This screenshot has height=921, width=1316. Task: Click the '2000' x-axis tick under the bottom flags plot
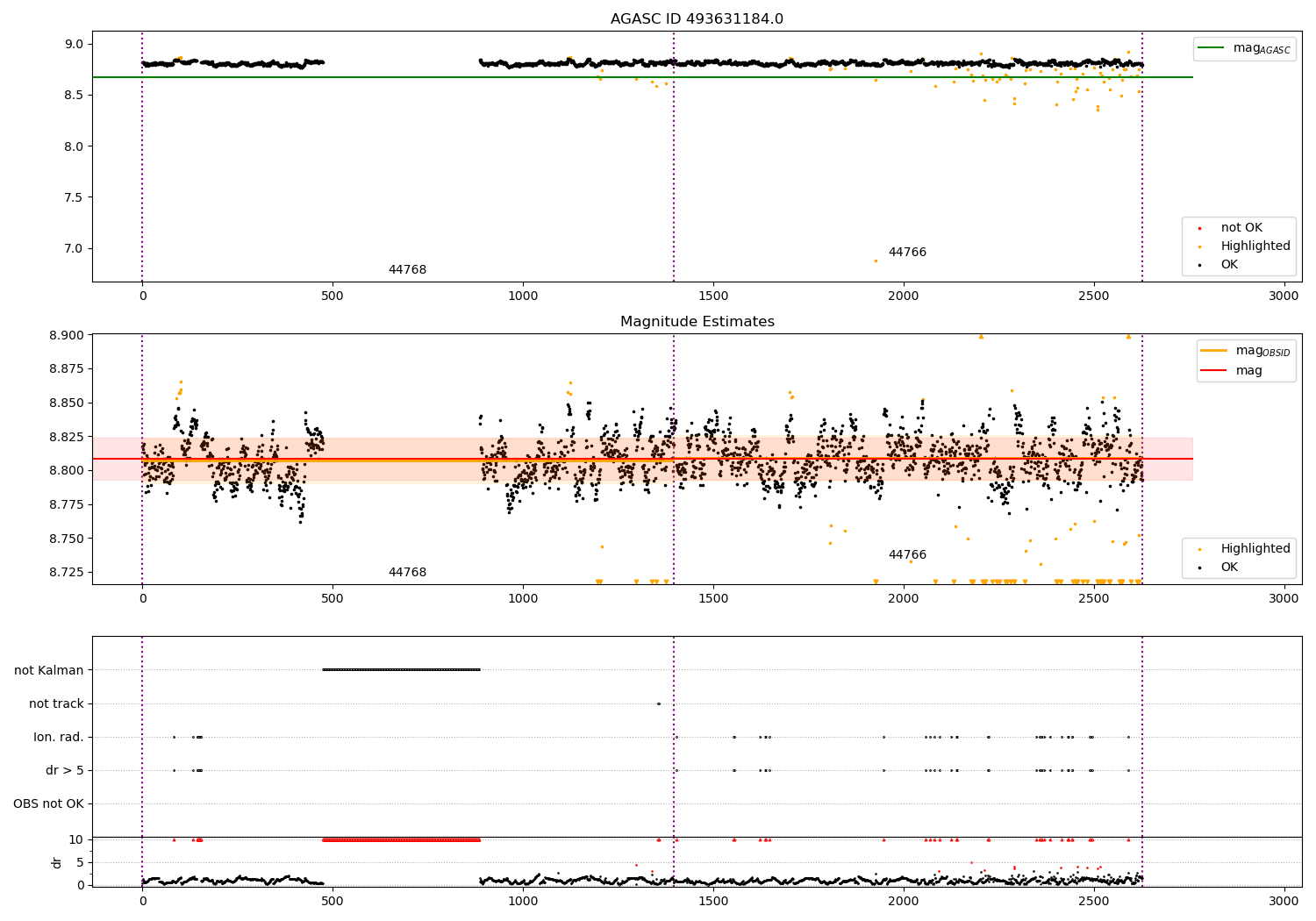pyautogui.click(x=904, y=902)
